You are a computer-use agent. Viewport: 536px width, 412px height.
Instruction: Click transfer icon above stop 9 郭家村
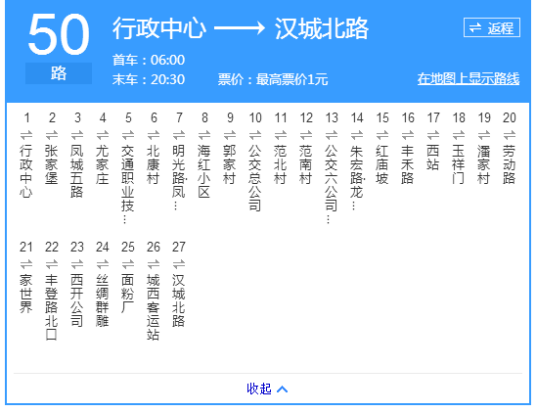(230, 135)
